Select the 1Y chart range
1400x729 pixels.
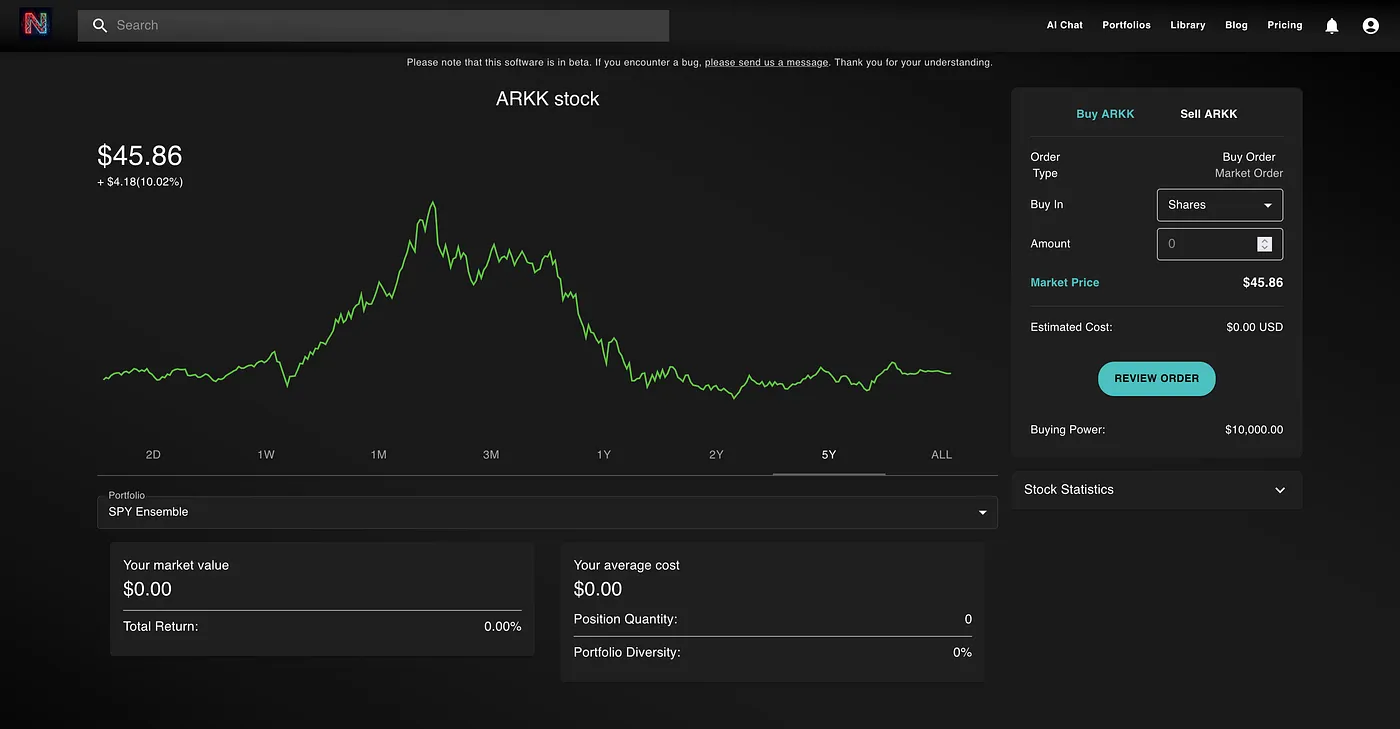604,455
